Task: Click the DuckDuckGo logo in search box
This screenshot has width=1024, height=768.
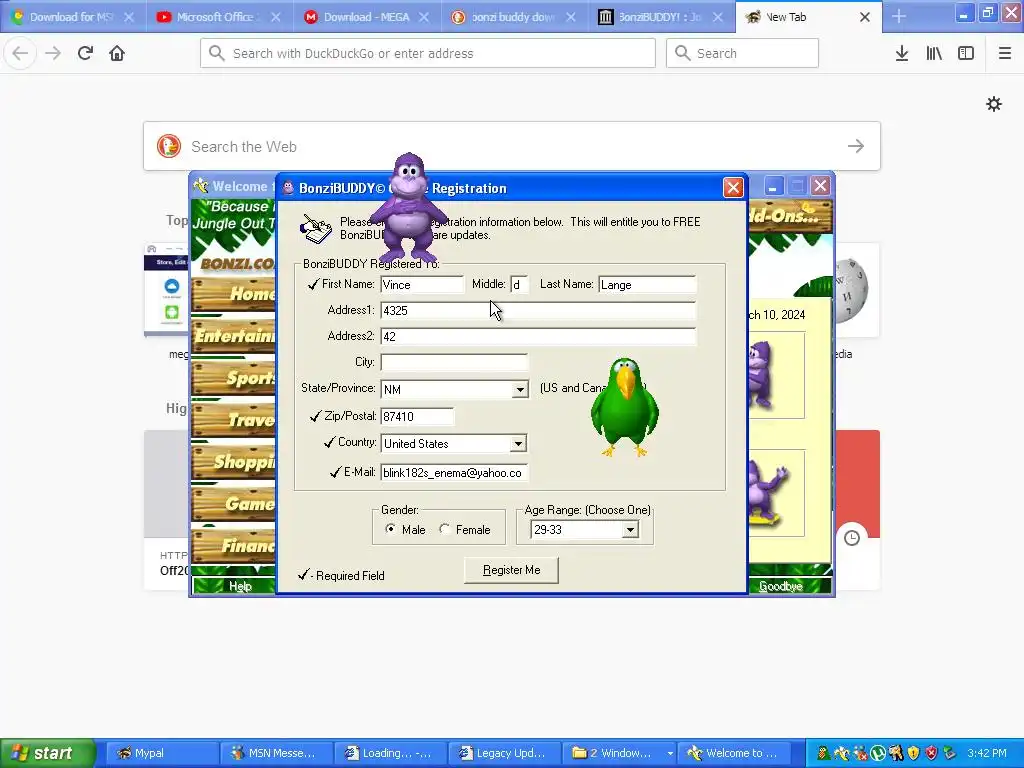Action: (168, 146)
